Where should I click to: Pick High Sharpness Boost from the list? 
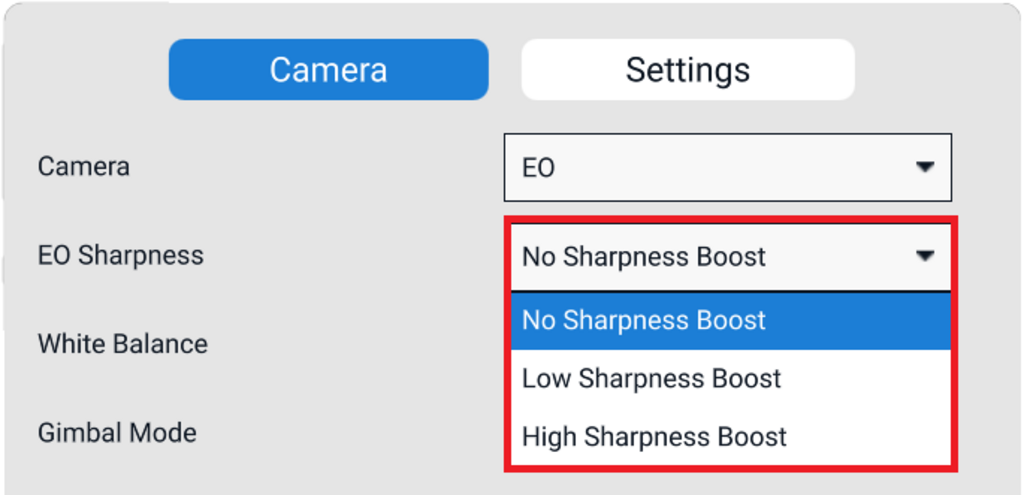pos(654,437)
